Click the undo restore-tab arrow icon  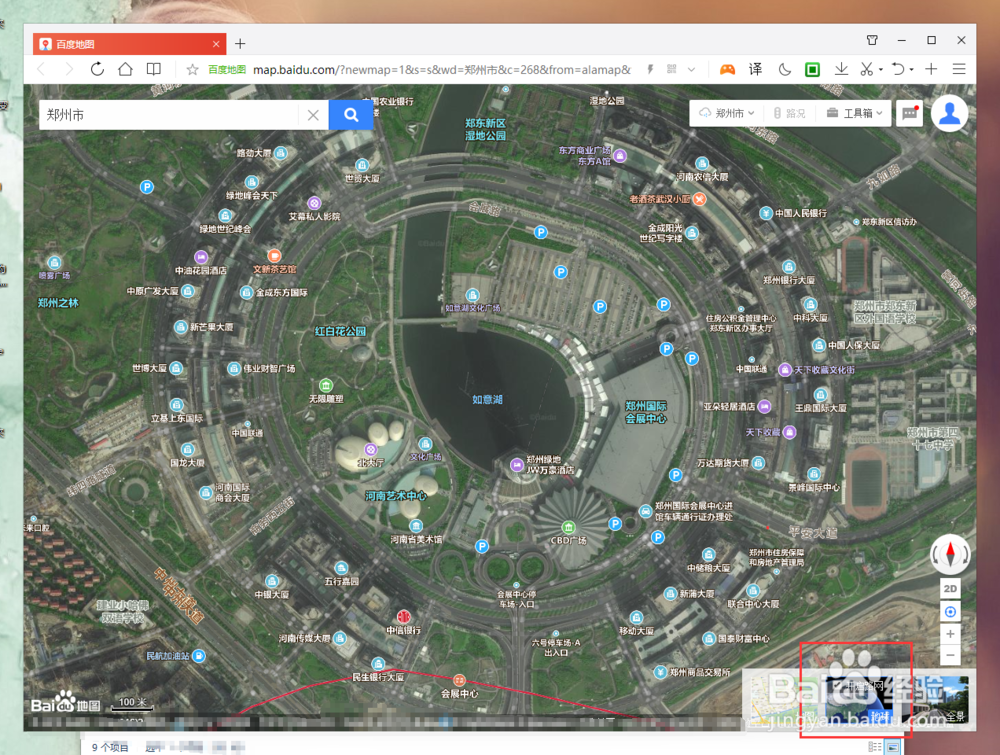click(898, 69)
